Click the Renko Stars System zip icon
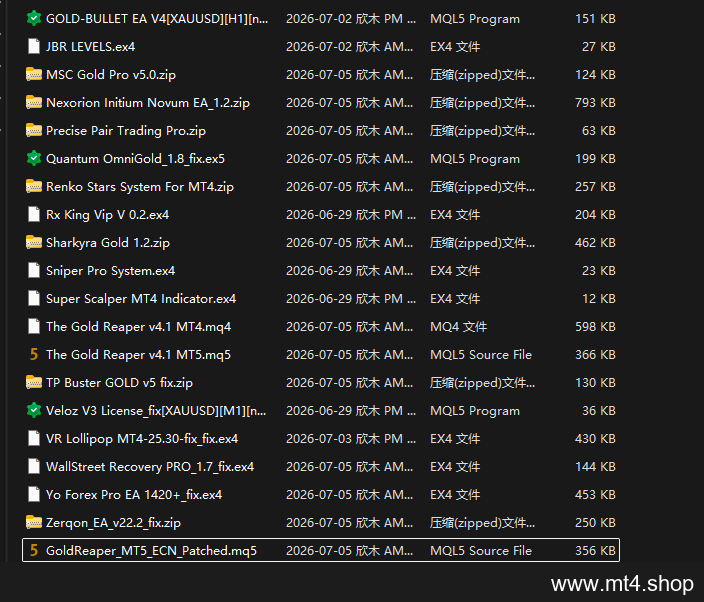 (x=34, y=186)
